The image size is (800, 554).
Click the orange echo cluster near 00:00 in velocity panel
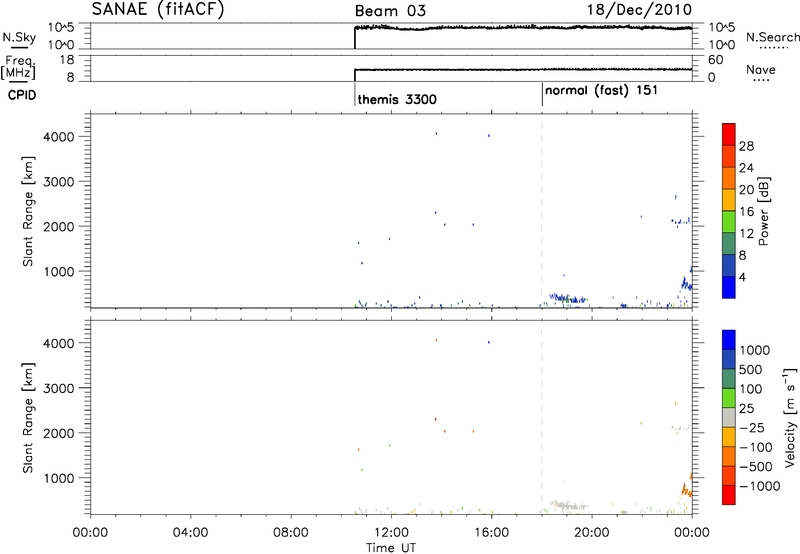click(x=687, y=490)
